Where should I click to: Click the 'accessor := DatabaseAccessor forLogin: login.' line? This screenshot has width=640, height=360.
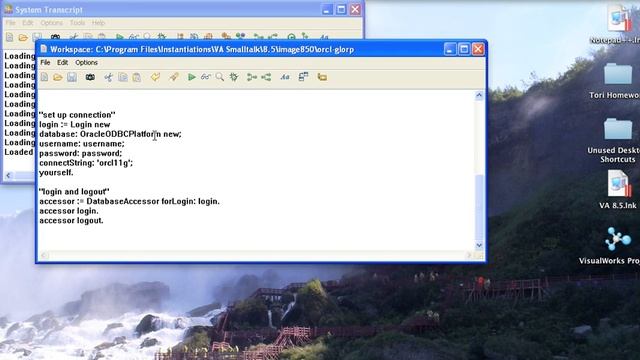click(x=129, y=201)
